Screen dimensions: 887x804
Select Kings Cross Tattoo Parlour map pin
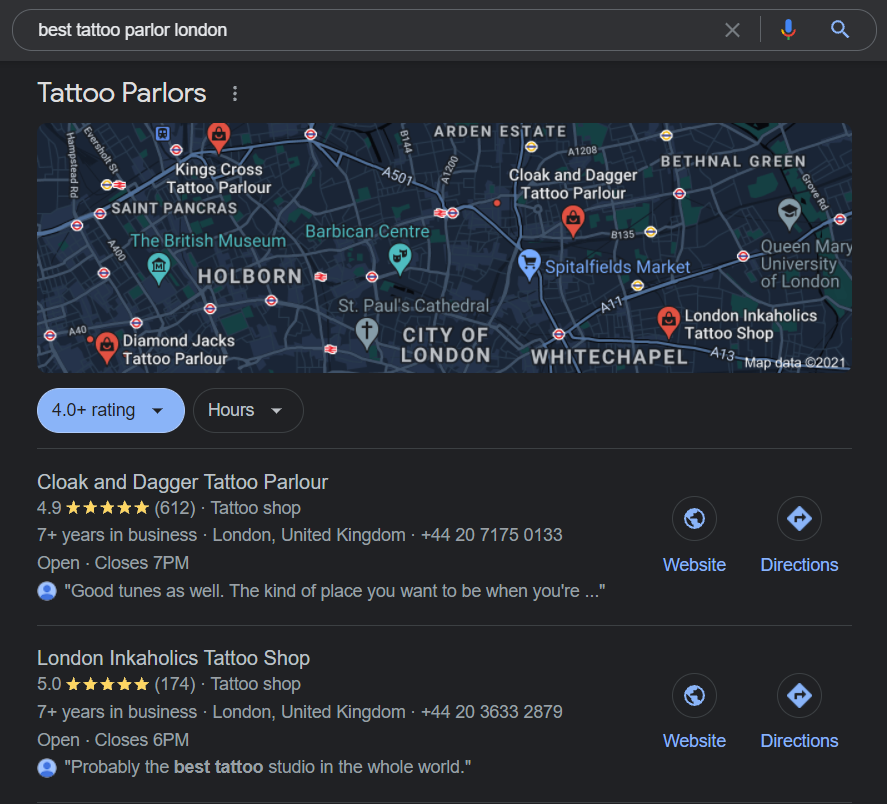218,137
